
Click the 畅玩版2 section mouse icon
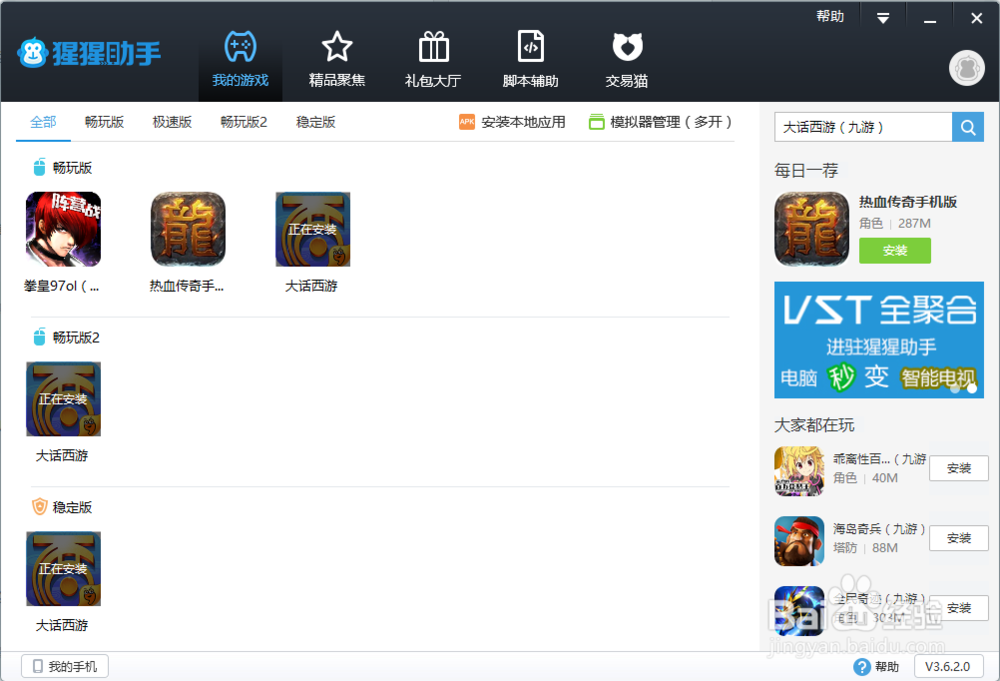40,337
